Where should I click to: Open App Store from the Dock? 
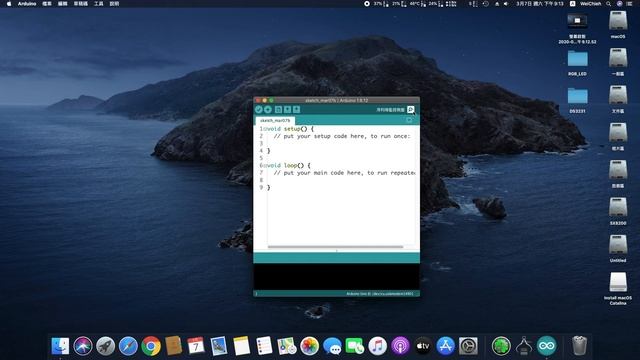(x=446, y=346)
